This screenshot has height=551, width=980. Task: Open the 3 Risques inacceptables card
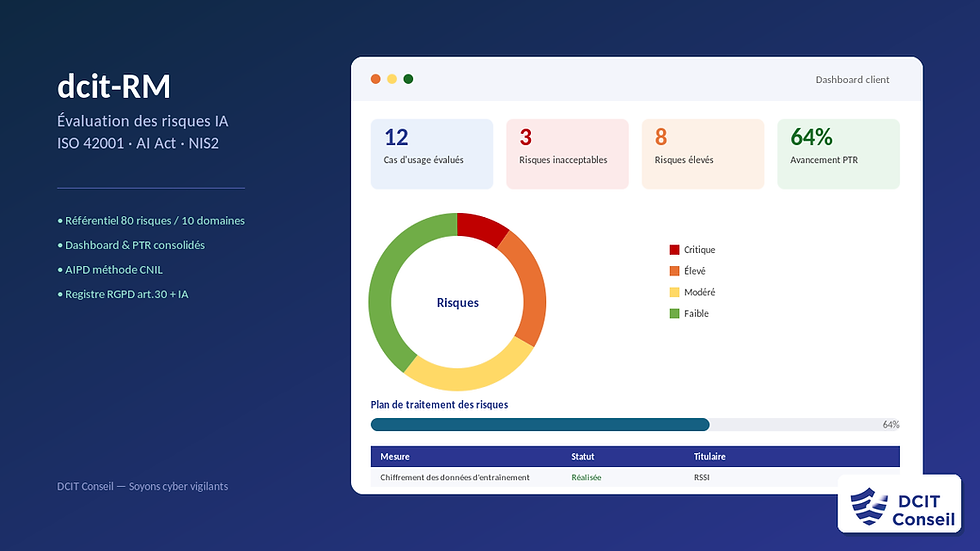point(568,154)
